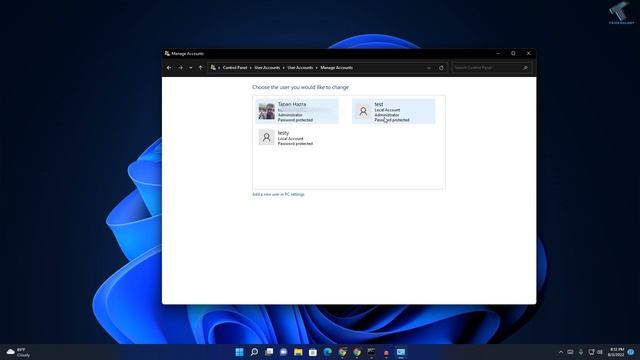Expand the chevron just before Manage Accounts
This screenshot has width=640, height=360.
[x=316, y=68]
